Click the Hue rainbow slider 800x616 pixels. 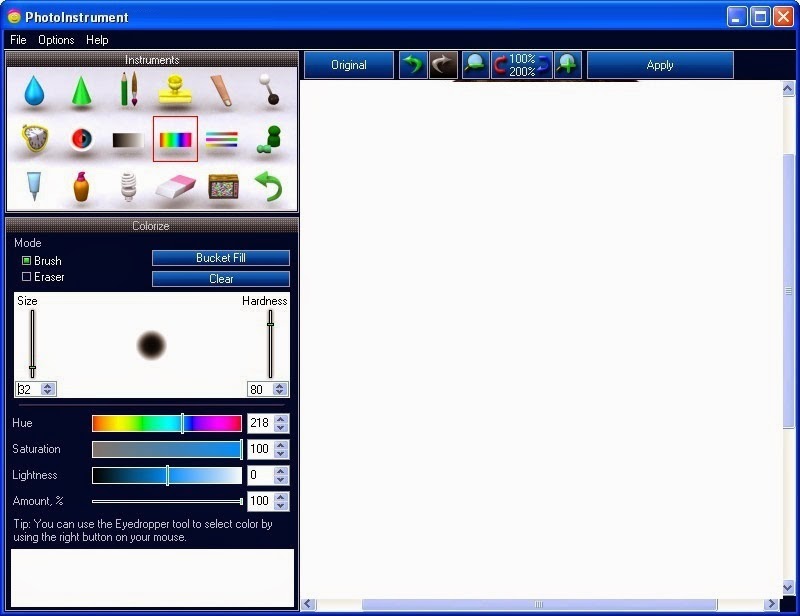[167, 423]
